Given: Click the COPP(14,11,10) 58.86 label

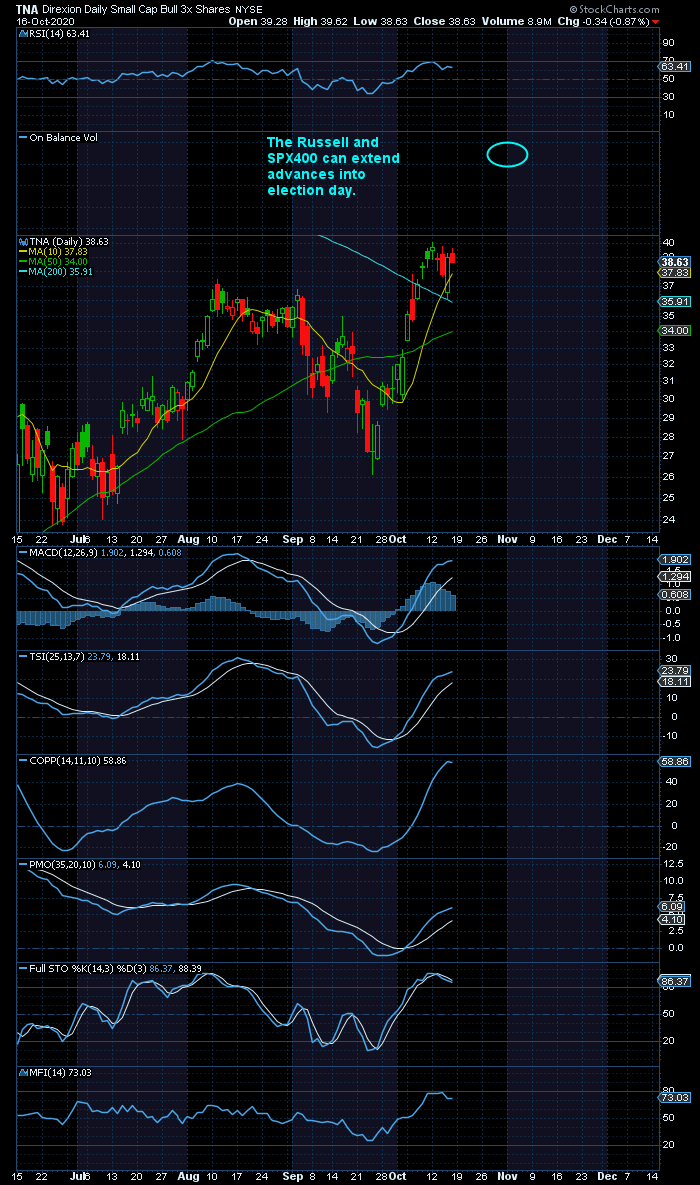Looking at the screenshot, I should pyautogui.click(x=73, y=760).
